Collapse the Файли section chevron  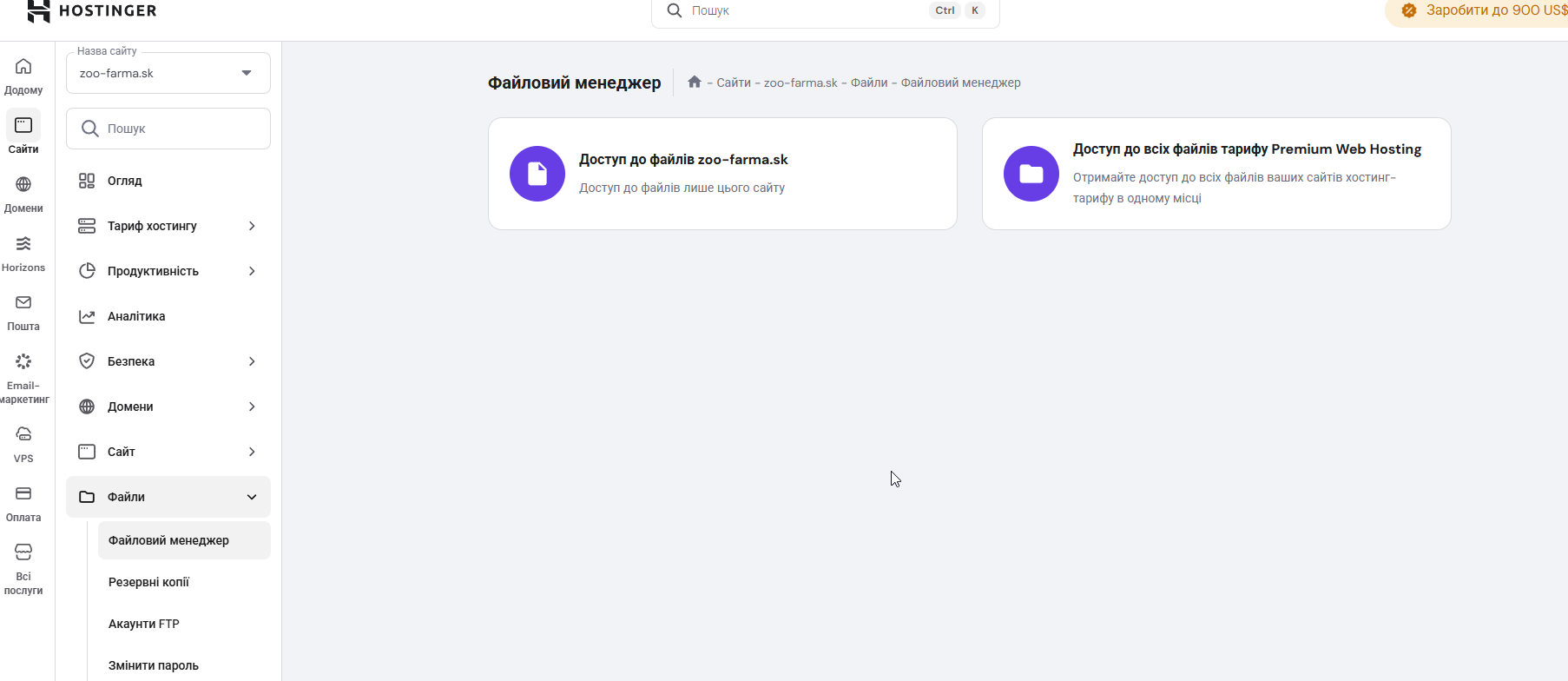pyautogui.click(x=252, y=497)
